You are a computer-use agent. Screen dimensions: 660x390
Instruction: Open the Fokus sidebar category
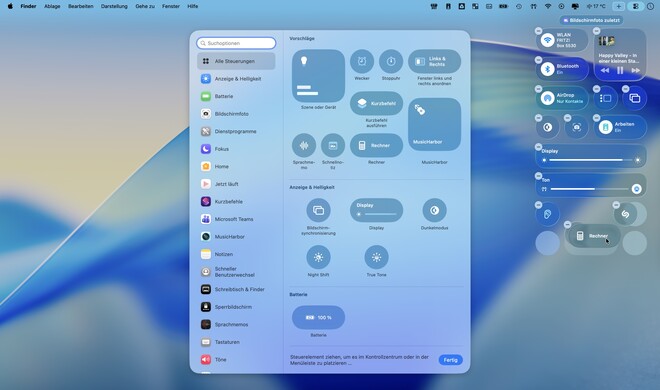pyautogui.click(x=236, y=149)
